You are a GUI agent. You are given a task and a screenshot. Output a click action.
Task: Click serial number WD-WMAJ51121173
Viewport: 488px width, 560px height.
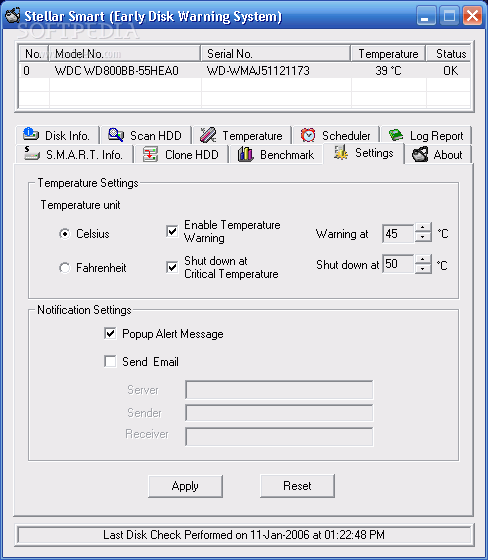(258, 70)
